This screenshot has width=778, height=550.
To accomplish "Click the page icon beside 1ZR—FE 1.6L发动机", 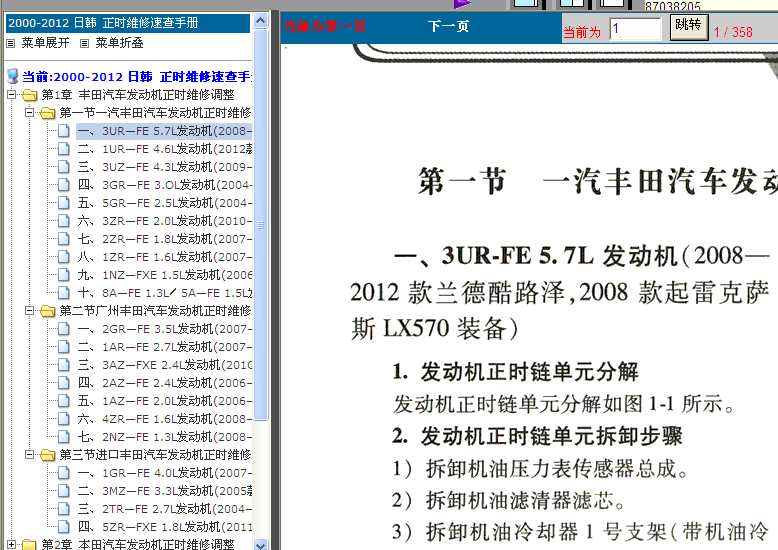I will coord(64,257).
